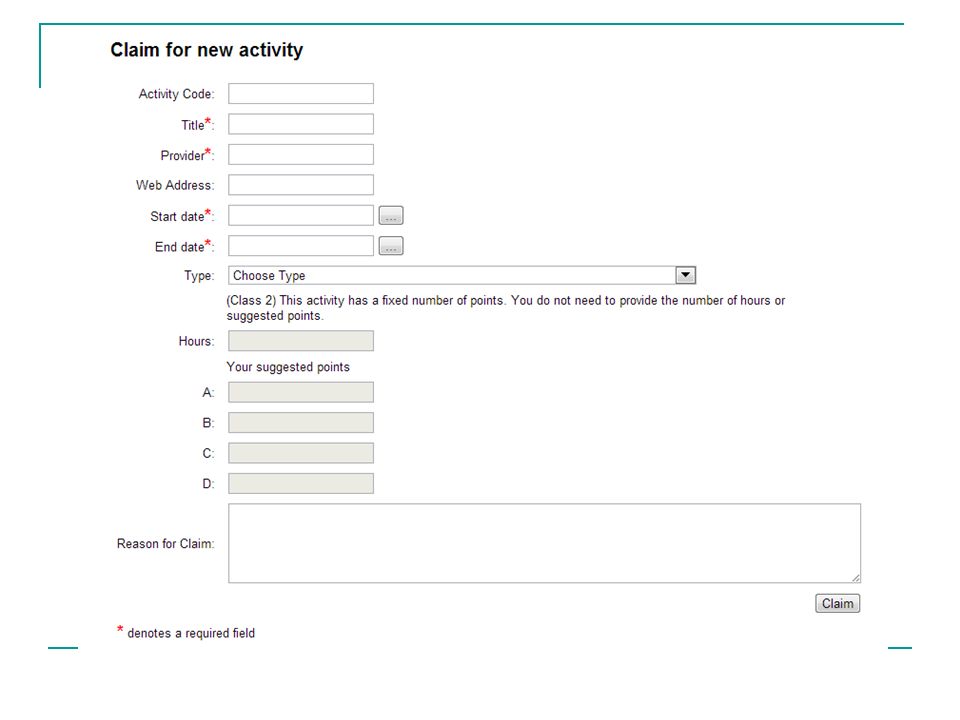Submit the form with Claim button
Screen dimensions: 960x720
(x=838, y=604)
